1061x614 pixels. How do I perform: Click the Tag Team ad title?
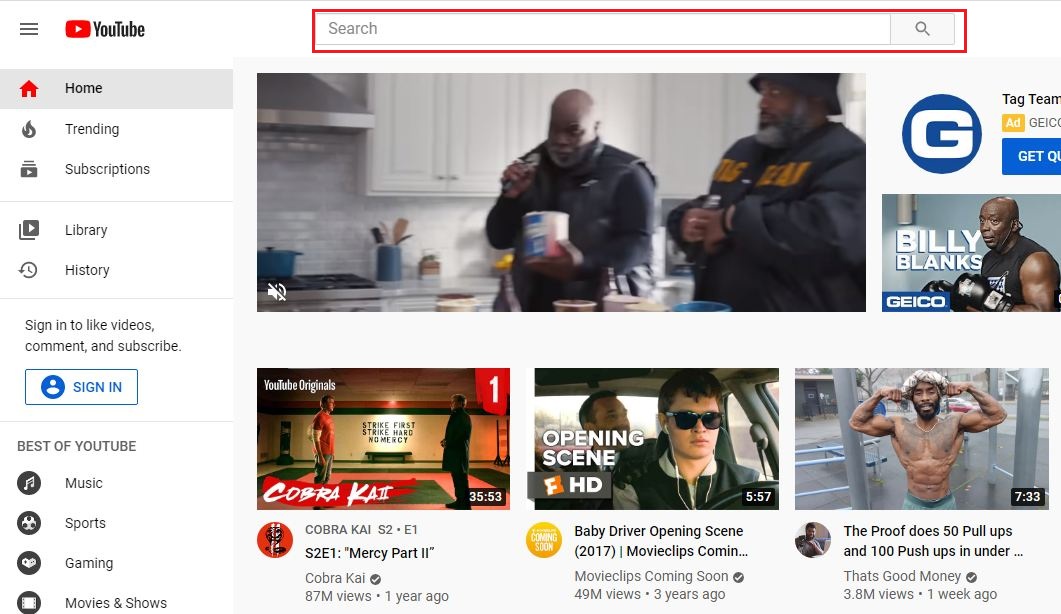[1031, 99]
